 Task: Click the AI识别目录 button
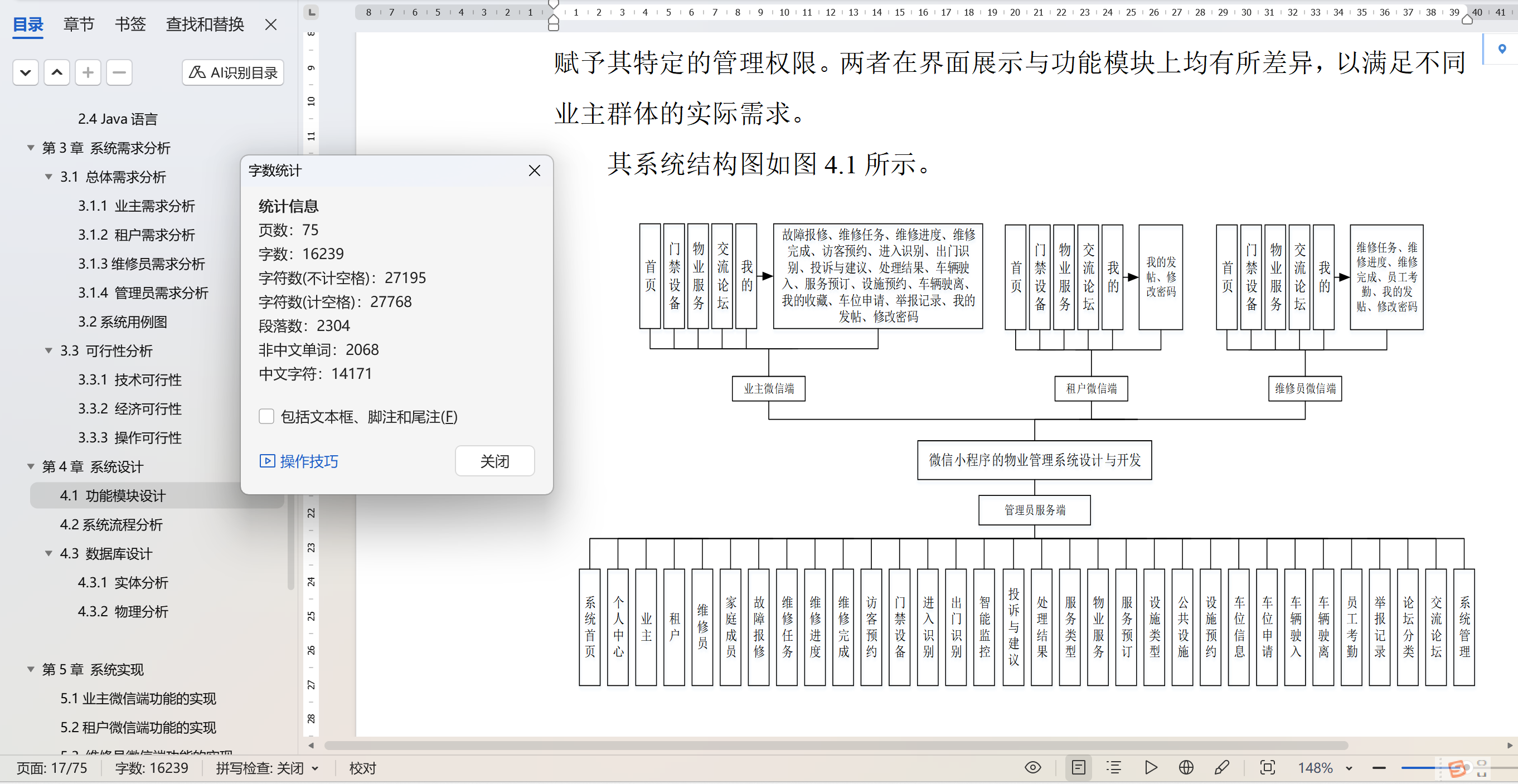point(233,72)
